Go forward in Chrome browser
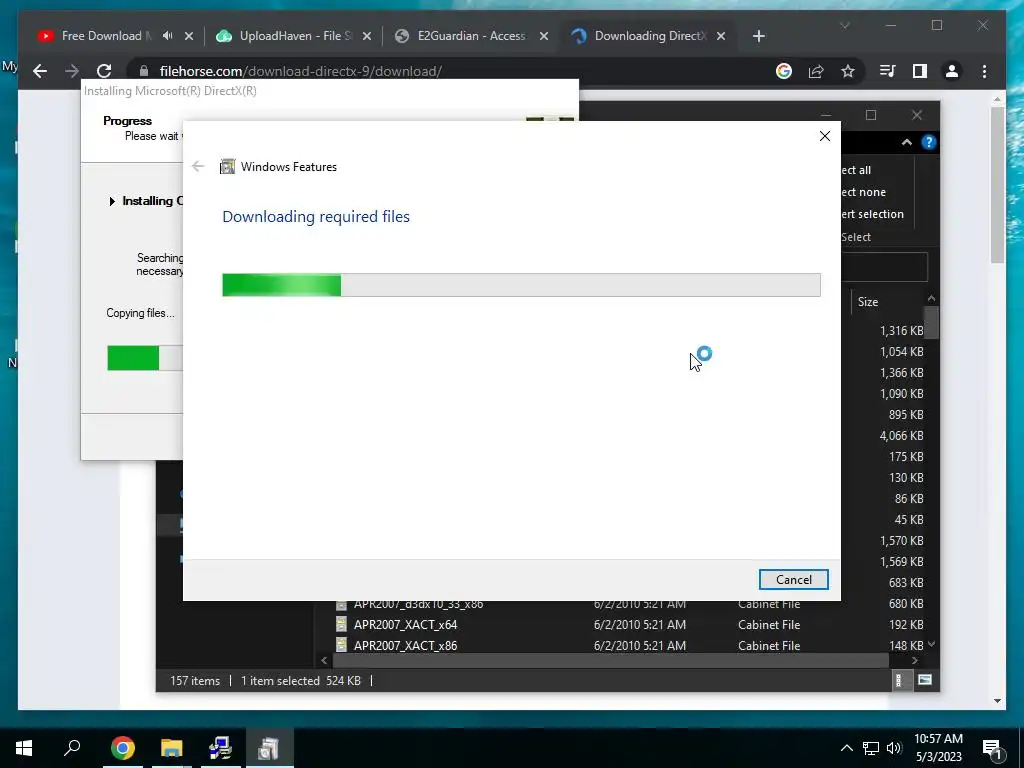This screenshot has width=1024, height=768. (72, 71)
